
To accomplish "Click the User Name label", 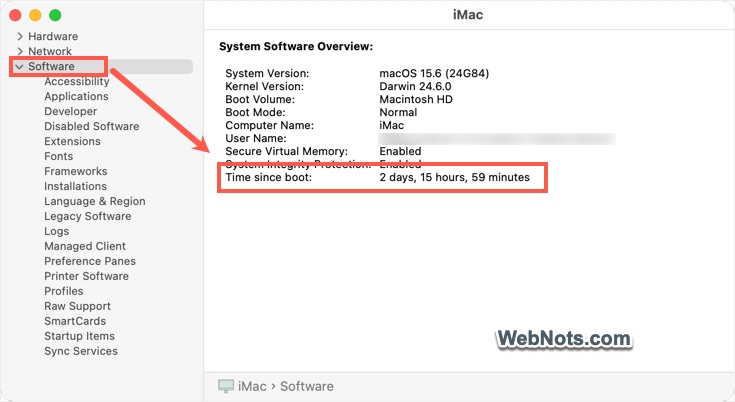I will (256, 138).
